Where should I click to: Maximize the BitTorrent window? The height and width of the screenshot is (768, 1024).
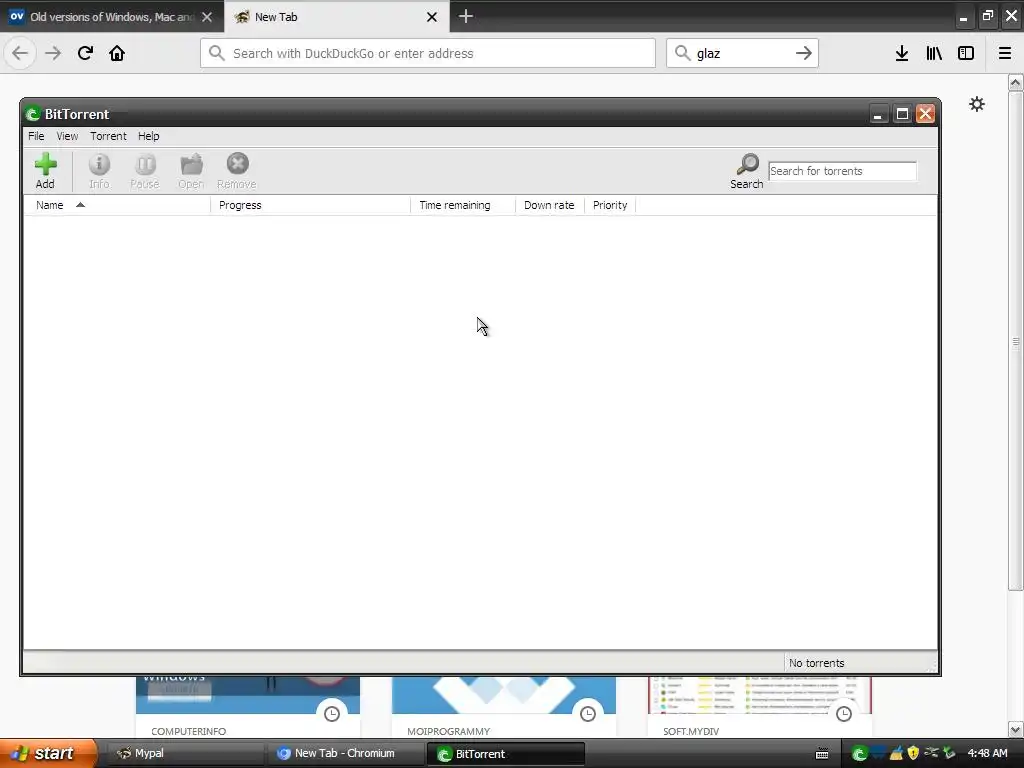902,114
